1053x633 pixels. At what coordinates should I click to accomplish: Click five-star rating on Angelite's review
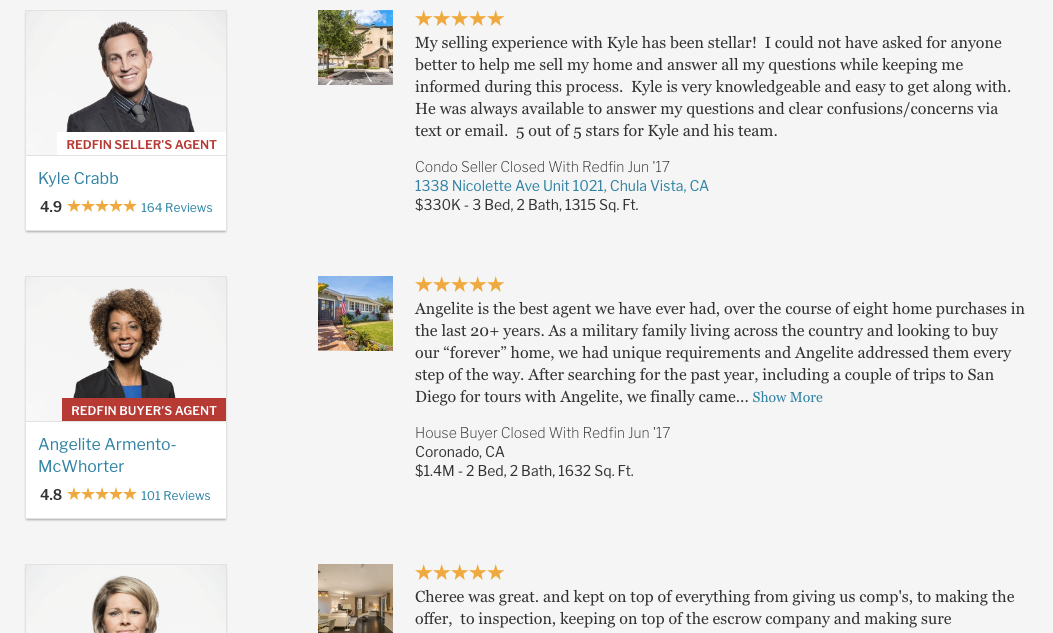point(459,285)
